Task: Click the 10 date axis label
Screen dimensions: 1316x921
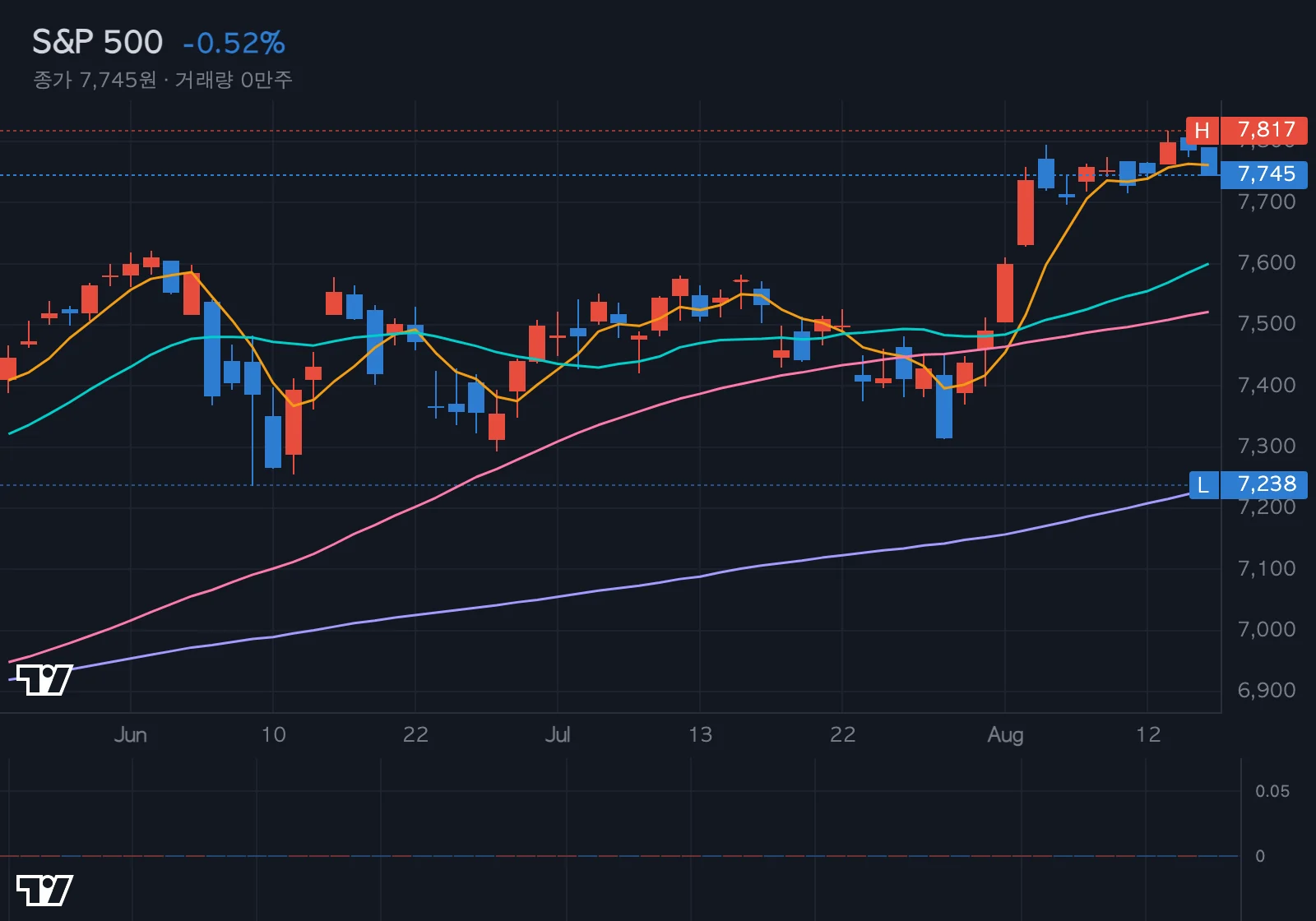Action: 273,734
